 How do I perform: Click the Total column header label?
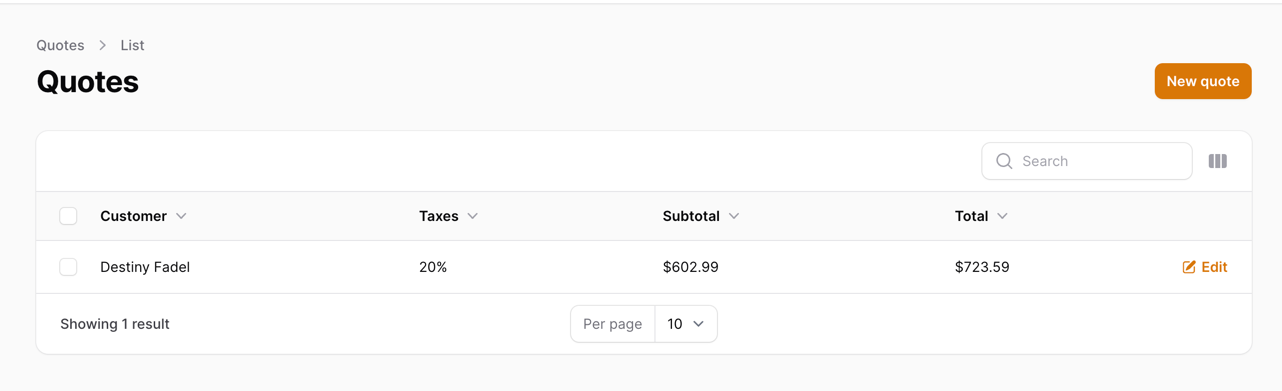(x=971, y=216)
